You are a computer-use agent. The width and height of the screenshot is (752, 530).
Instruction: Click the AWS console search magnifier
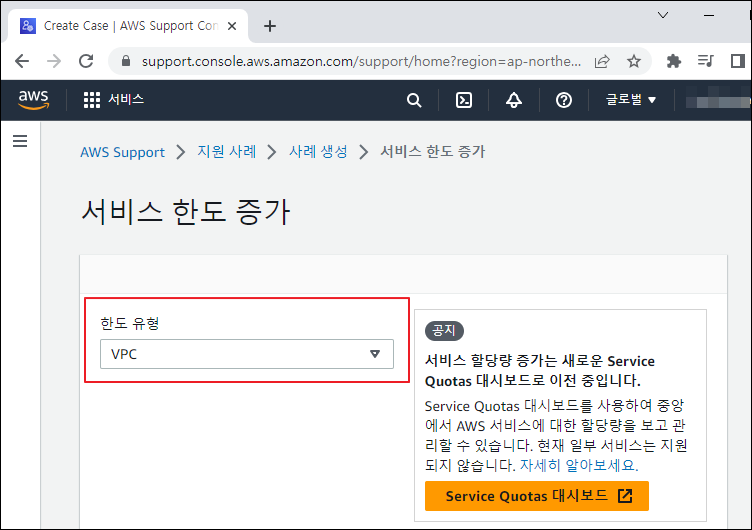click(x=414, y=100)
